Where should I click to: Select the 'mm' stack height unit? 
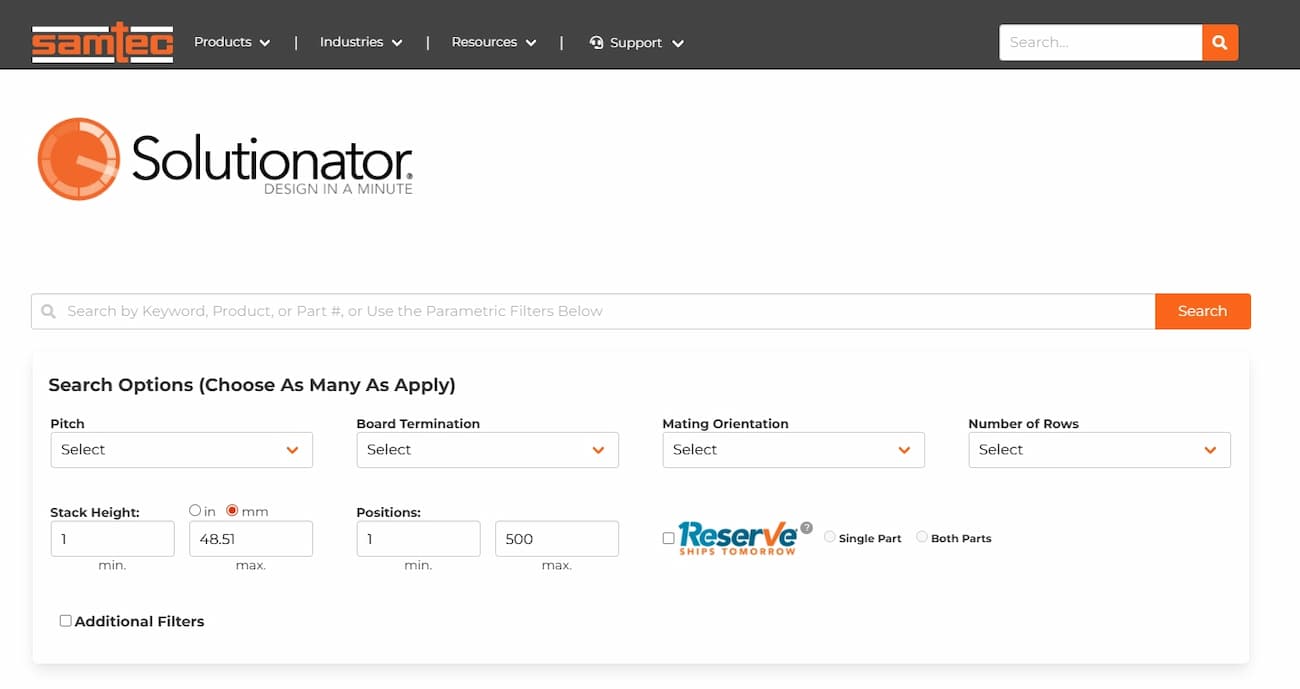point(232,510)
